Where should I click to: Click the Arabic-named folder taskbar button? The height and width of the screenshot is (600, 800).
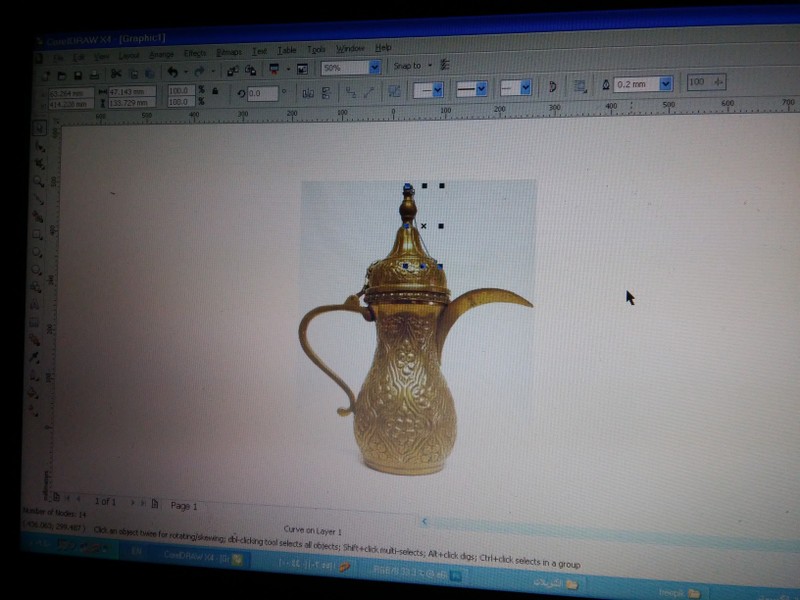coord(555,582)
